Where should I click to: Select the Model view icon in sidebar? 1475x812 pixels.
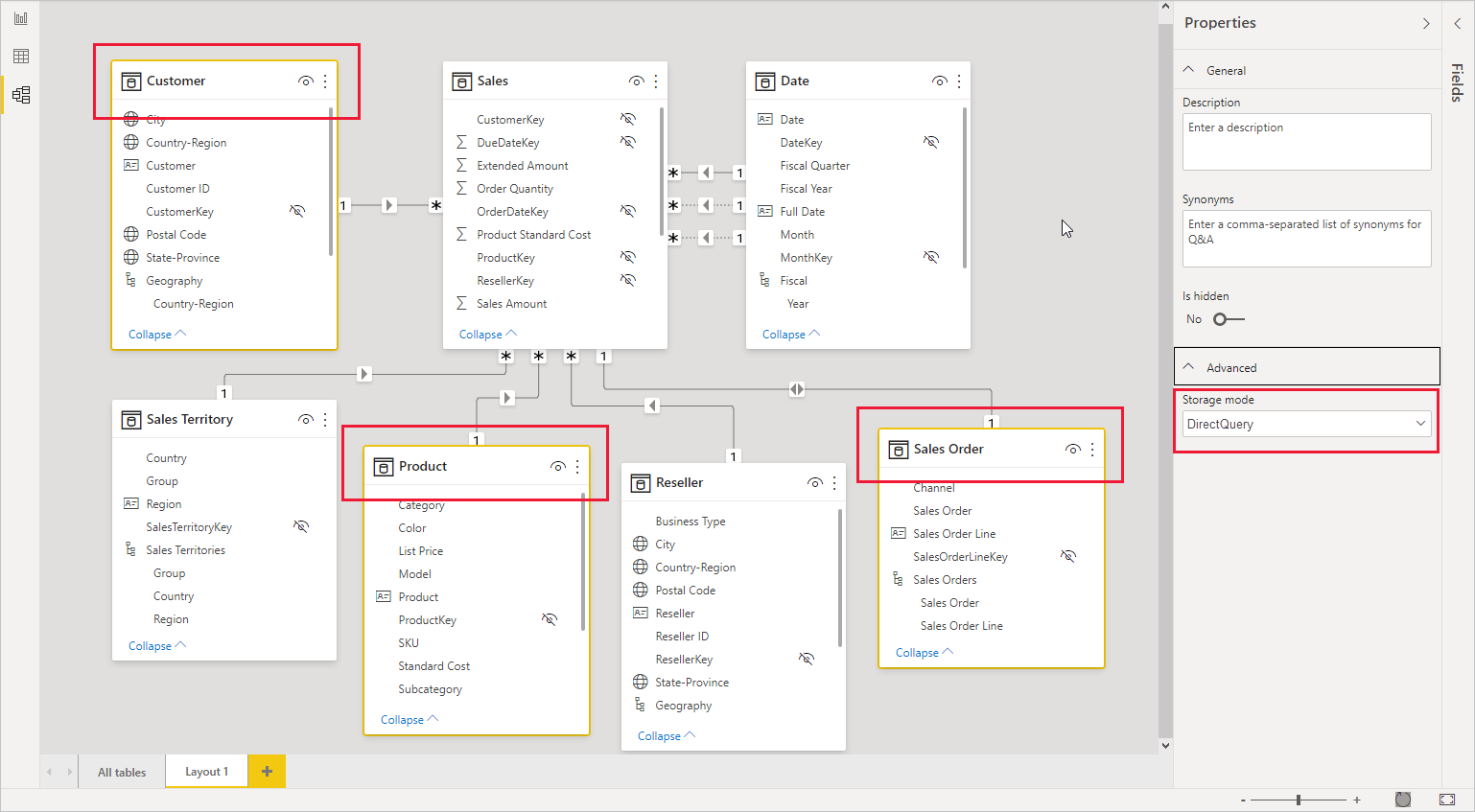point(21,95)
